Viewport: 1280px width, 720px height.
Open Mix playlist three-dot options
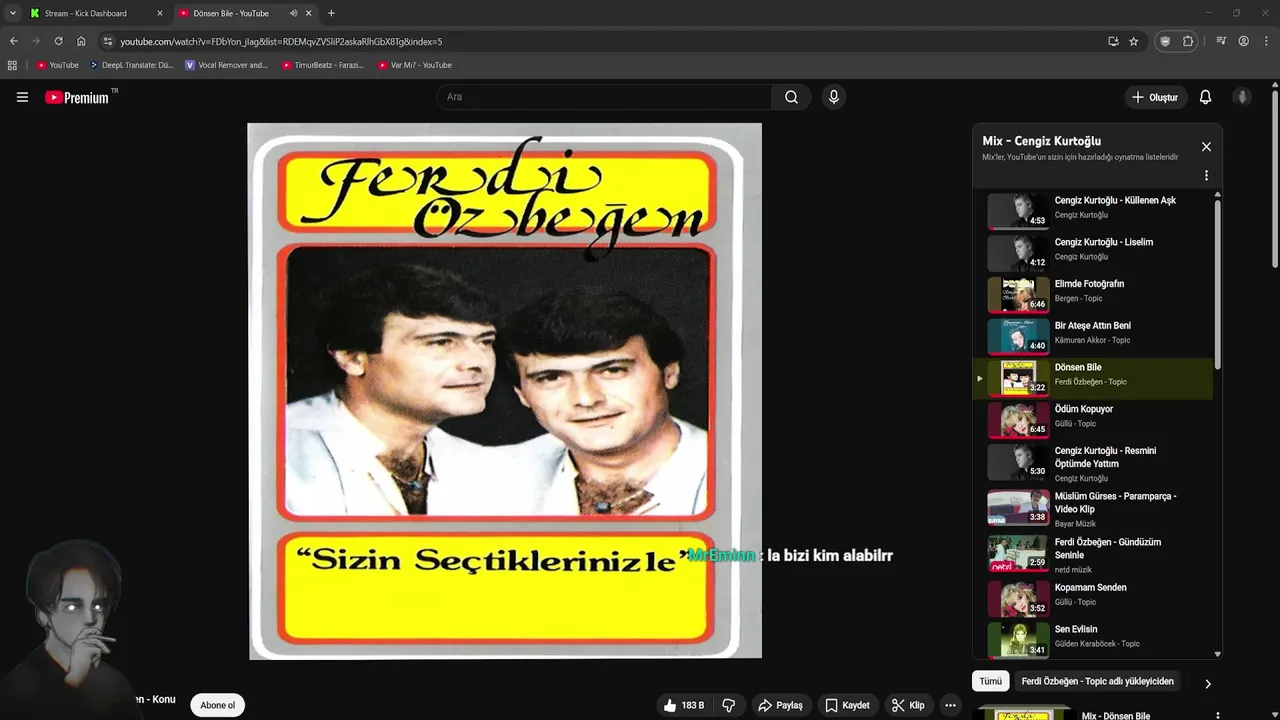pyautogui.click(x=1206, y=175)
